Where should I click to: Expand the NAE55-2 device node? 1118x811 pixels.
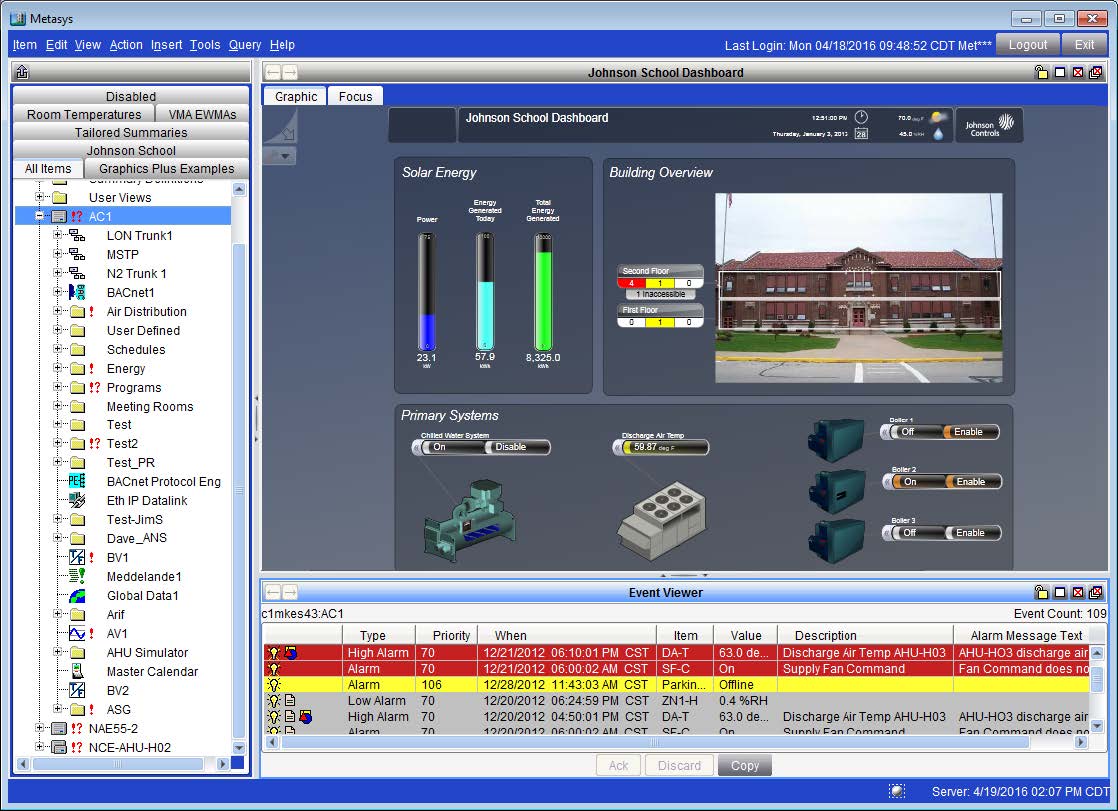click(x=40, y=729)
